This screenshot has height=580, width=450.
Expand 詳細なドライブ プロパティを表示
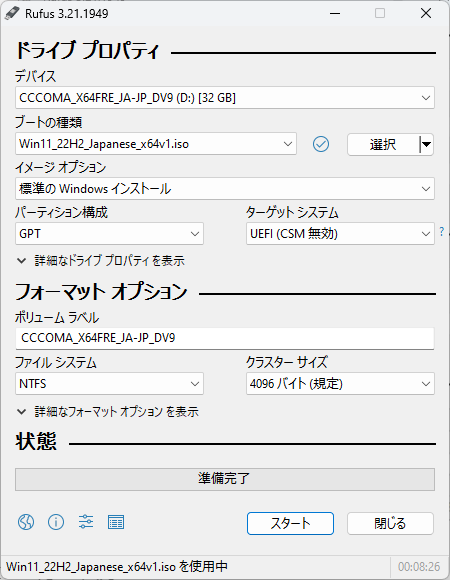coord(101,261)
